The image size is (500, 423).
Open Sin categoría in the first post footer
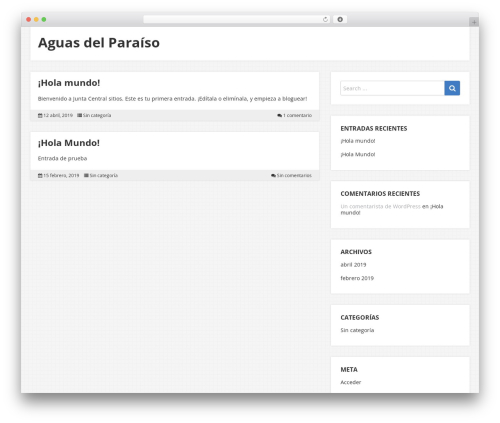pyautogui.click(x=97, y=115)
